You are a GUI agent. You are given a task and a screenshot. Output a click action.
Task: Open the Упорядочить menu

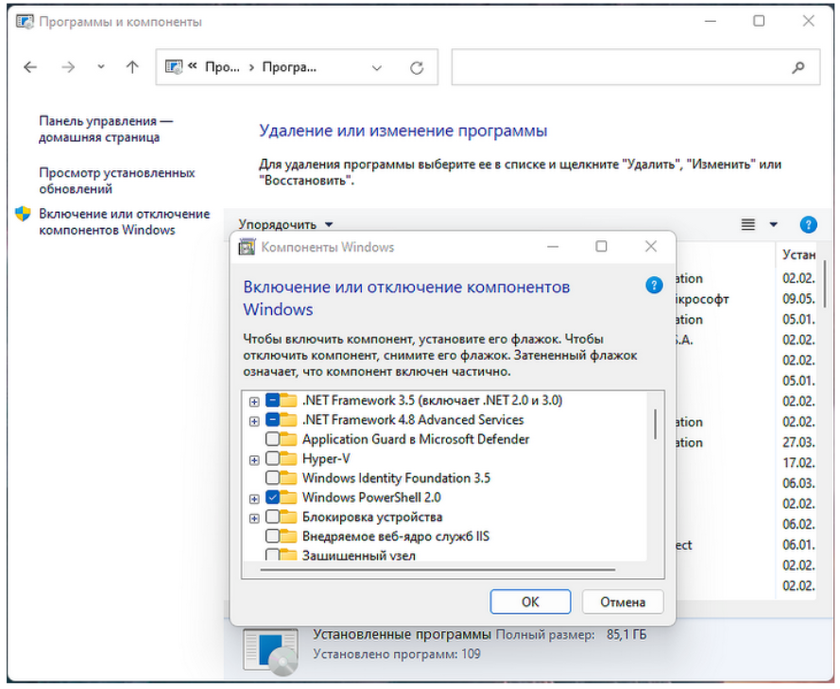click(285, 225)
